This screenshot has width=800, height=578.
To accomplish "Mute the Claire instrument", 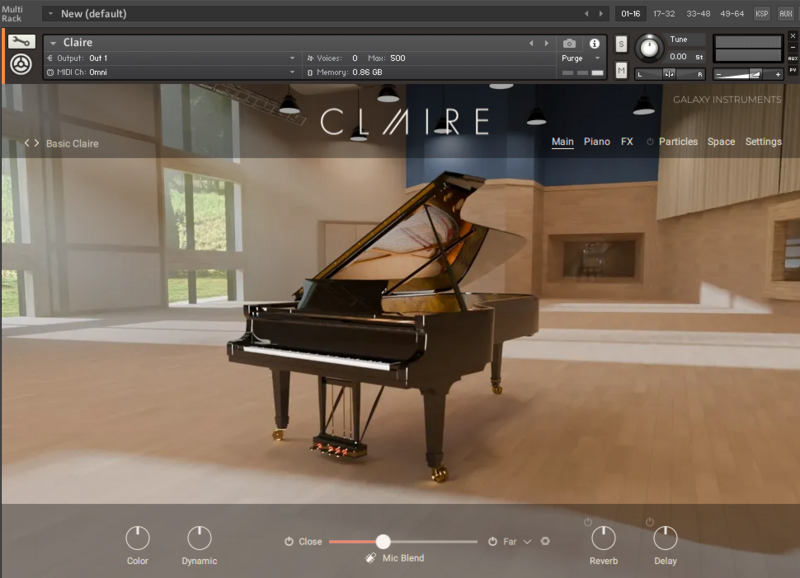I will pyautogui.click(x=621, y=70).
